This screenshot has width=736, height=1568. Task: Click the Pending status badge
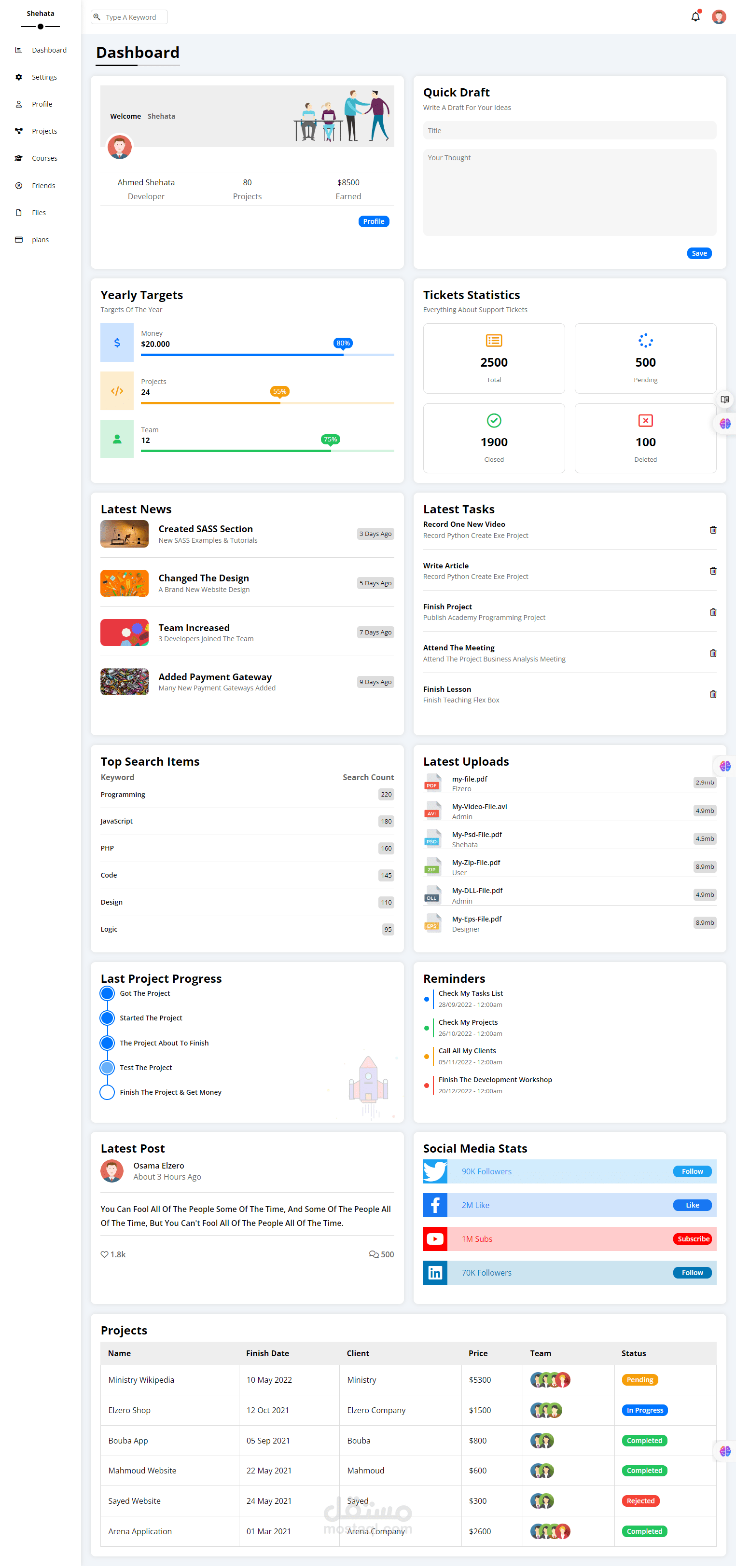coord(639,1380)
